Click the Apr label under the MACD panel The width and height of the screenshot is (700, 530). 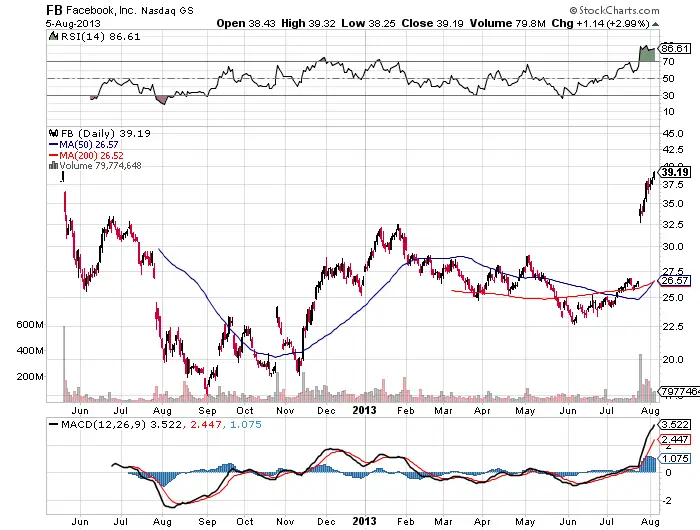tap(482, 521)
